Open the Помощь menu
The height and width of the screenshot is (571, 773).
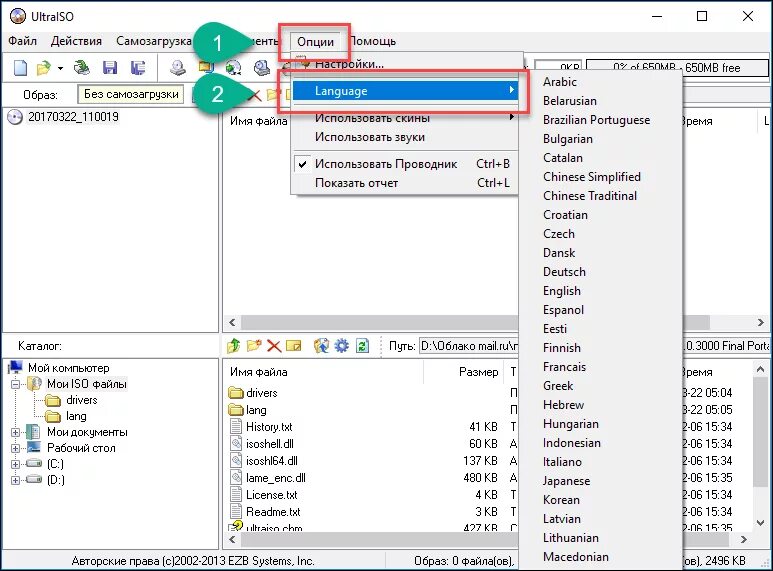coord(373,41)
